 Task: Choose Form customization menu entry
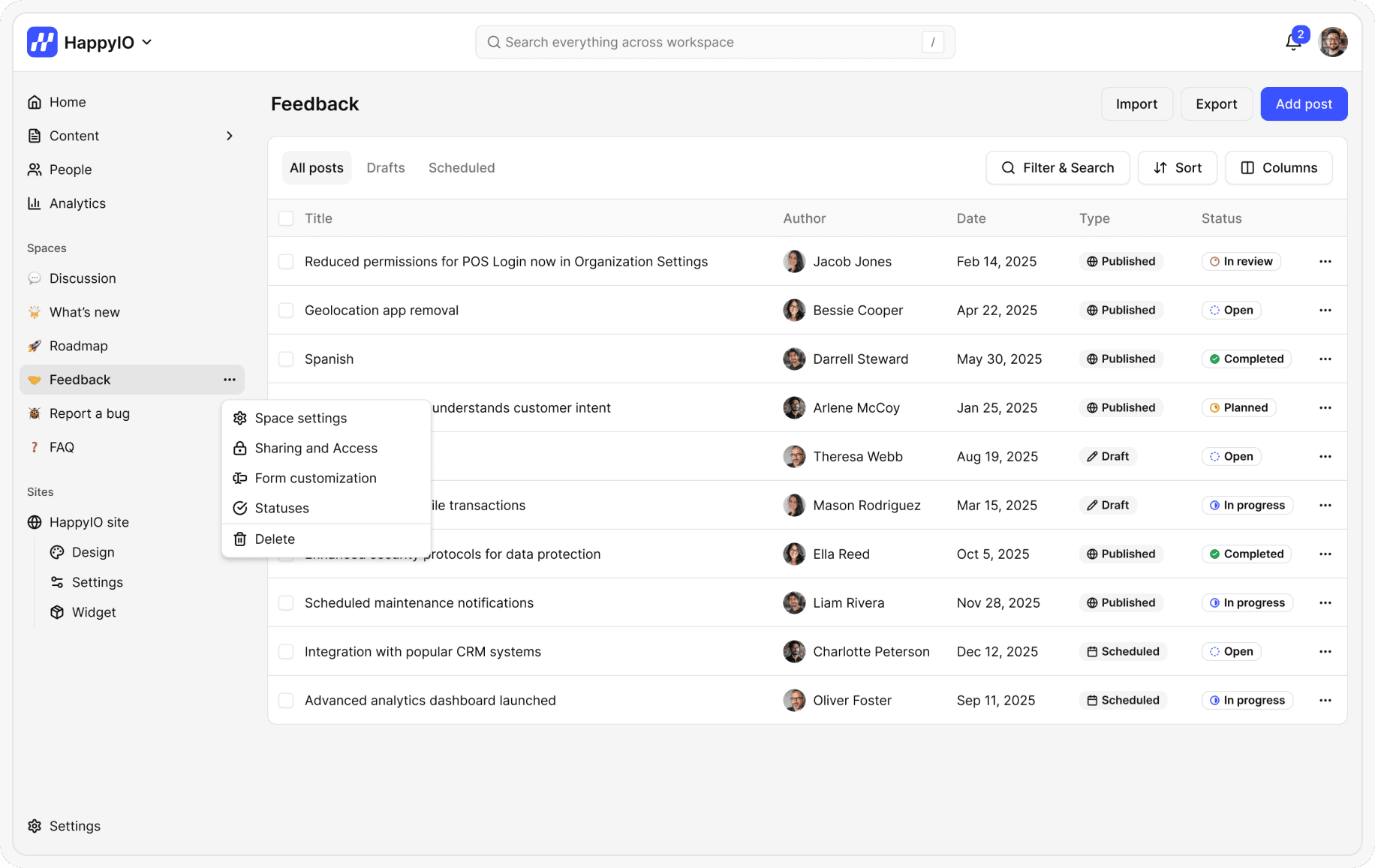(x=326, y=478)
